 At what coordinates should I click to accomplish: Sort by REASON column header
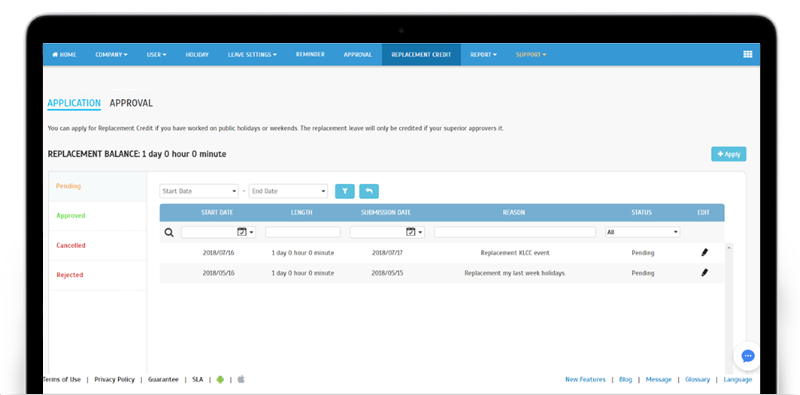514,213
